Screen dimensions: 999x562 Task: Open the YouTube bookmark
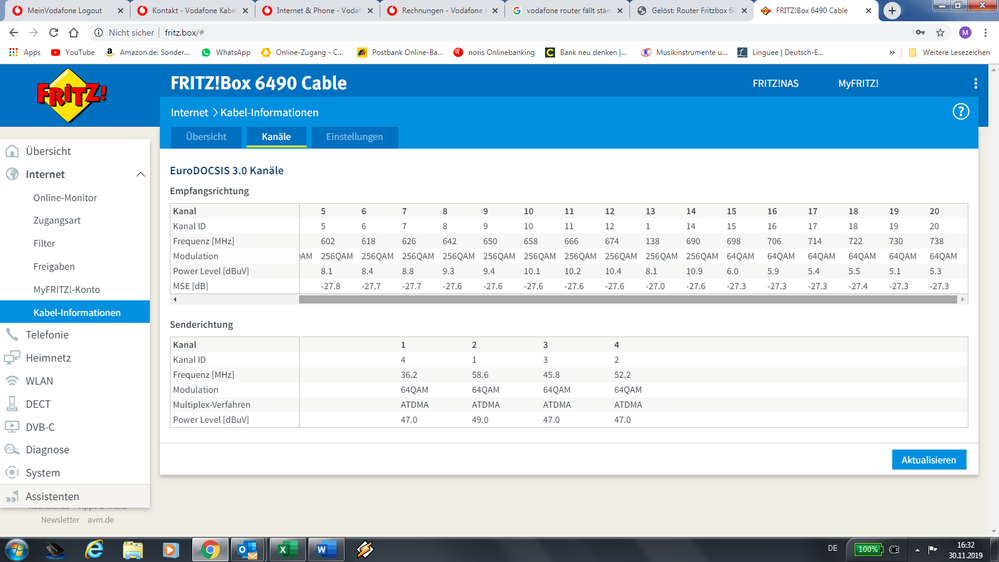point(73,52)
